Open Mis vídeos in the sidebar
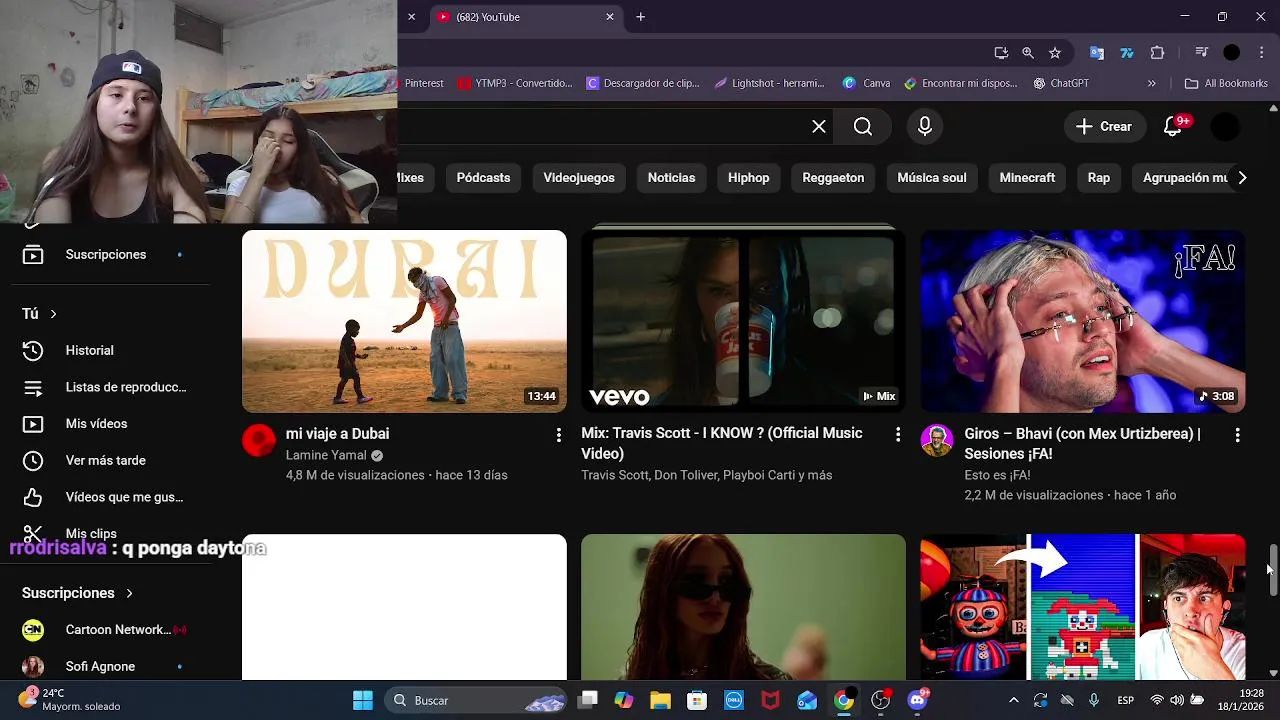 click(103, 424)
